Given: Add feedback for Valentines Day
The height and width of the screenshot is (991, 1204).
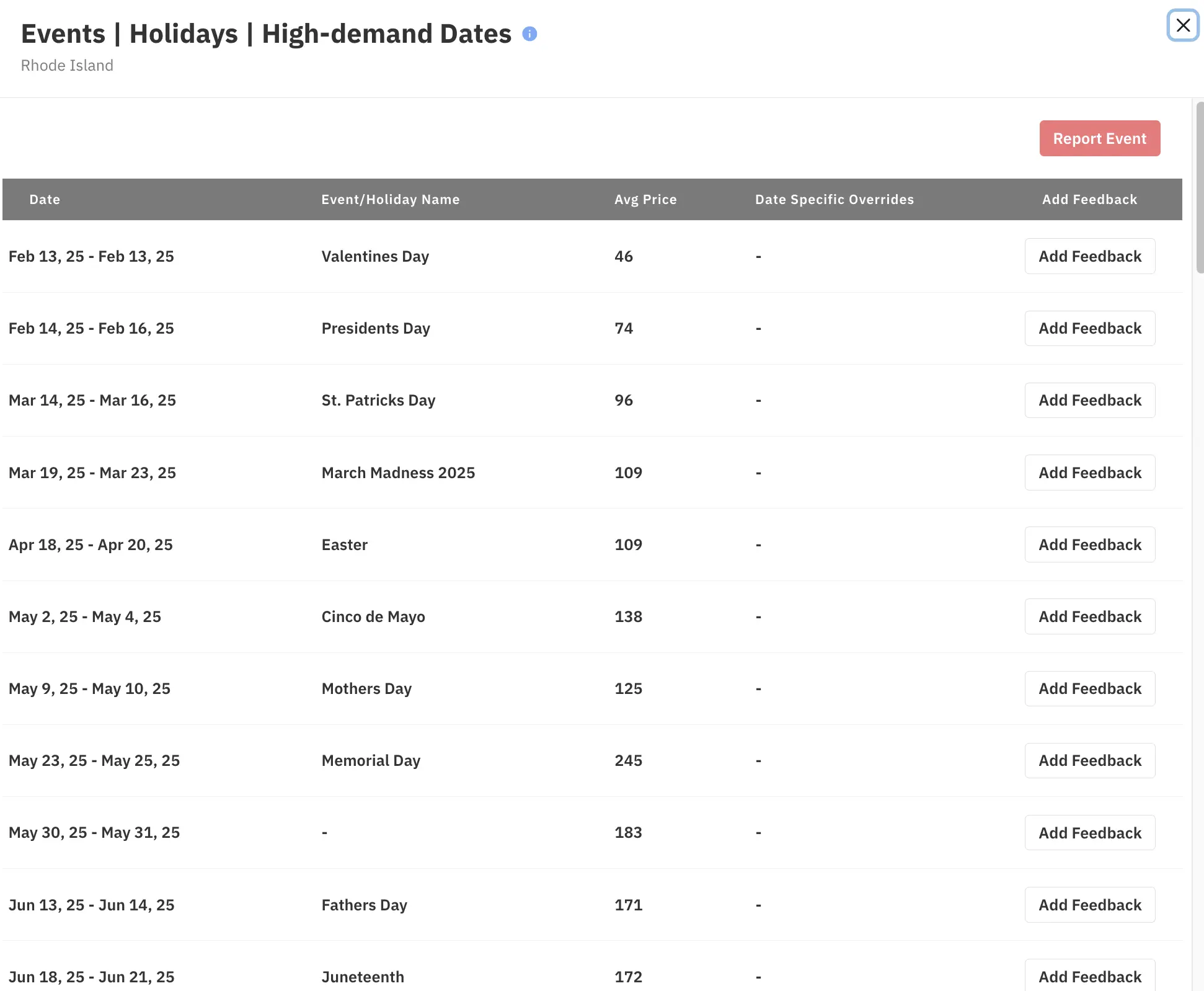Looking at the screenshot, I should click(1089, 256).
